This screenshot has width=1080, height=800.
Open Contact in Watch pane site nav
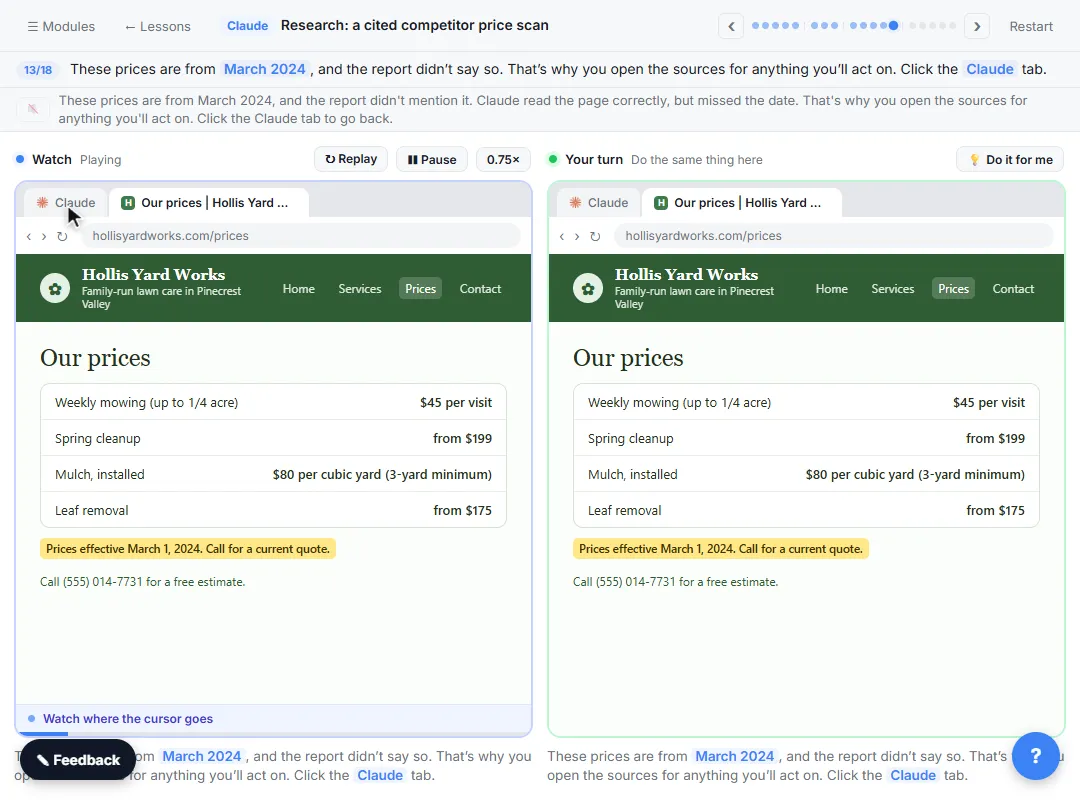click(x=480, y=289)
